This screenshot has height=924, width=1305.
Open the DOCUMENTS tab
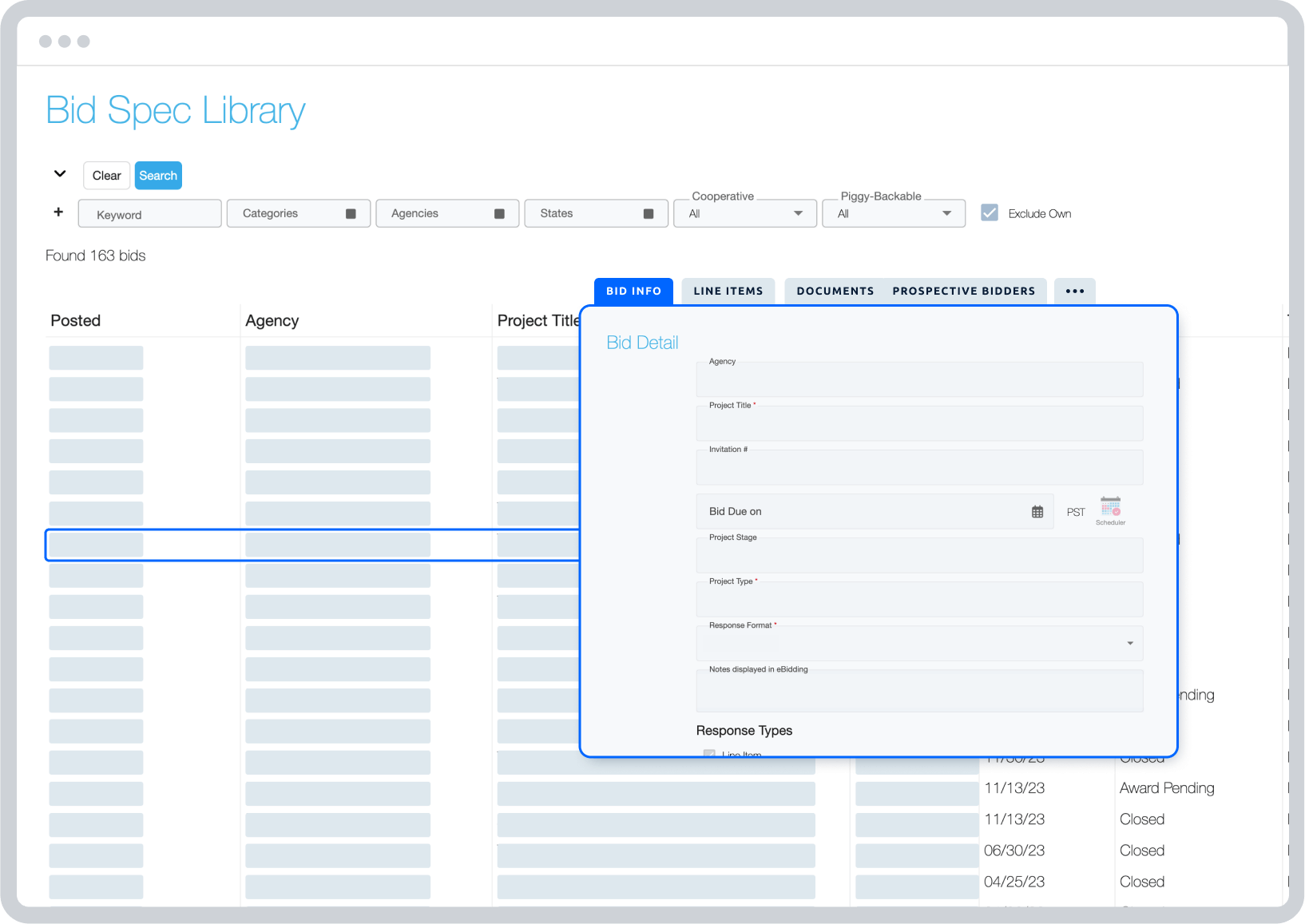(x=833, y=291)
